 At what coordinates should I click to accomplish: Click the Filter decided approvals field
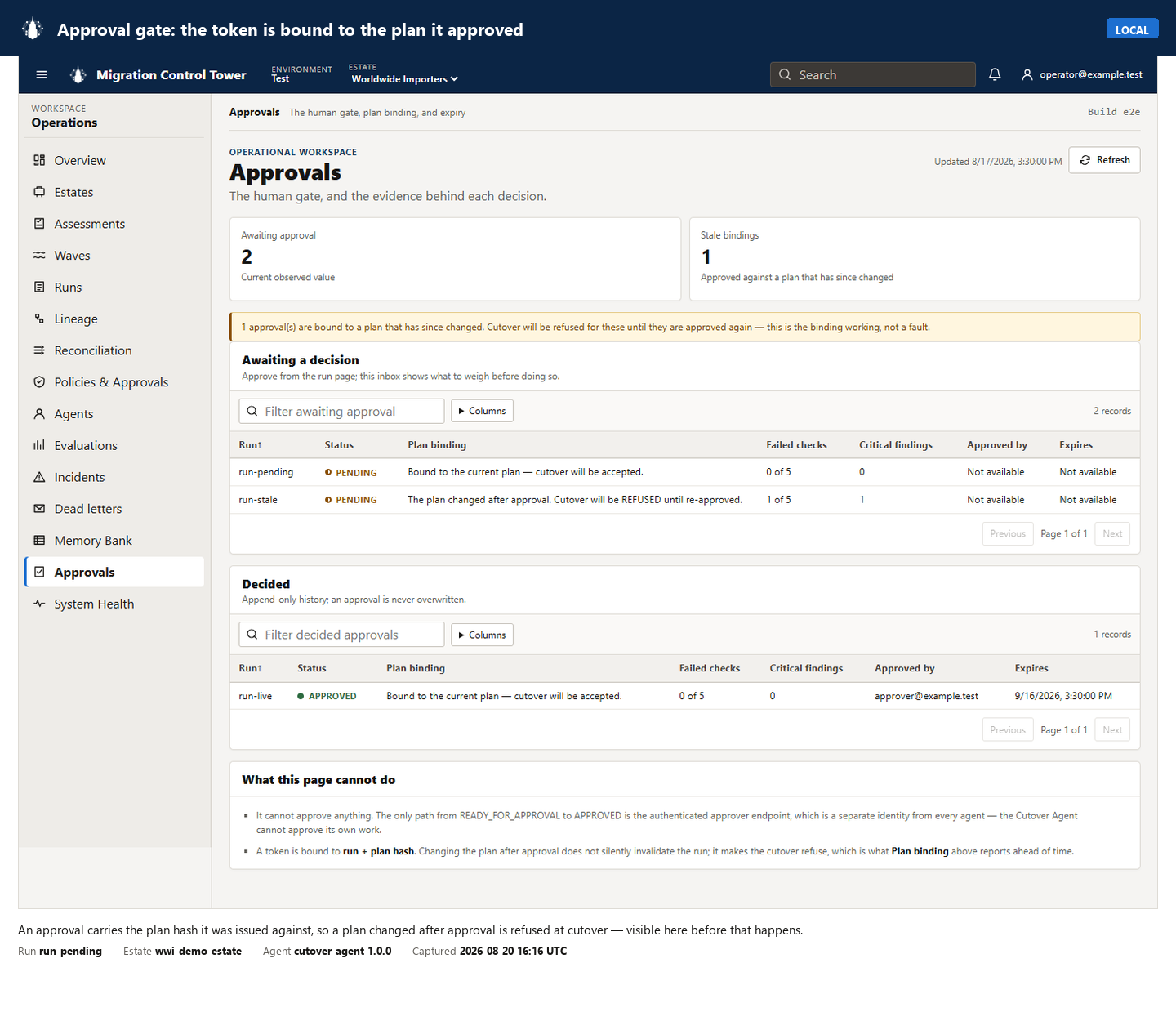(x=341, y=635)
